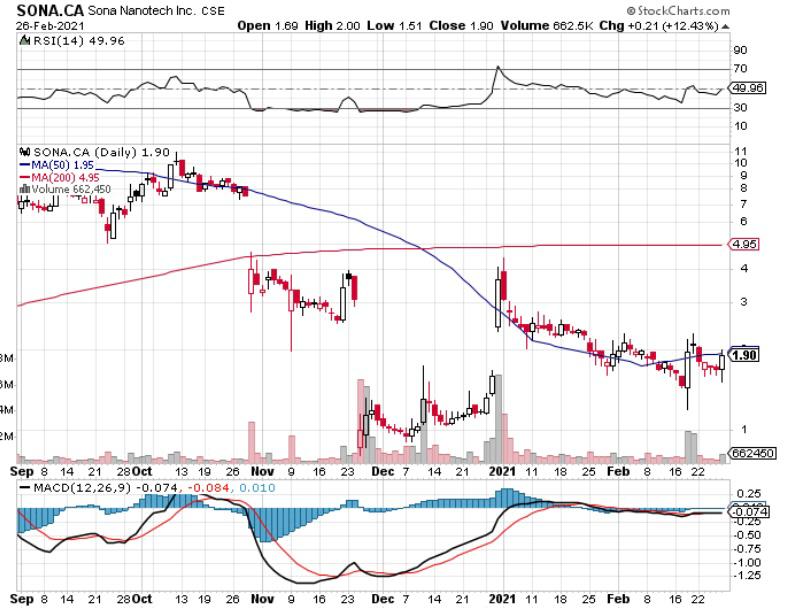Screen dimensions: 794x612
Task: Click the 1.90 last price tag
Action: 744,354
